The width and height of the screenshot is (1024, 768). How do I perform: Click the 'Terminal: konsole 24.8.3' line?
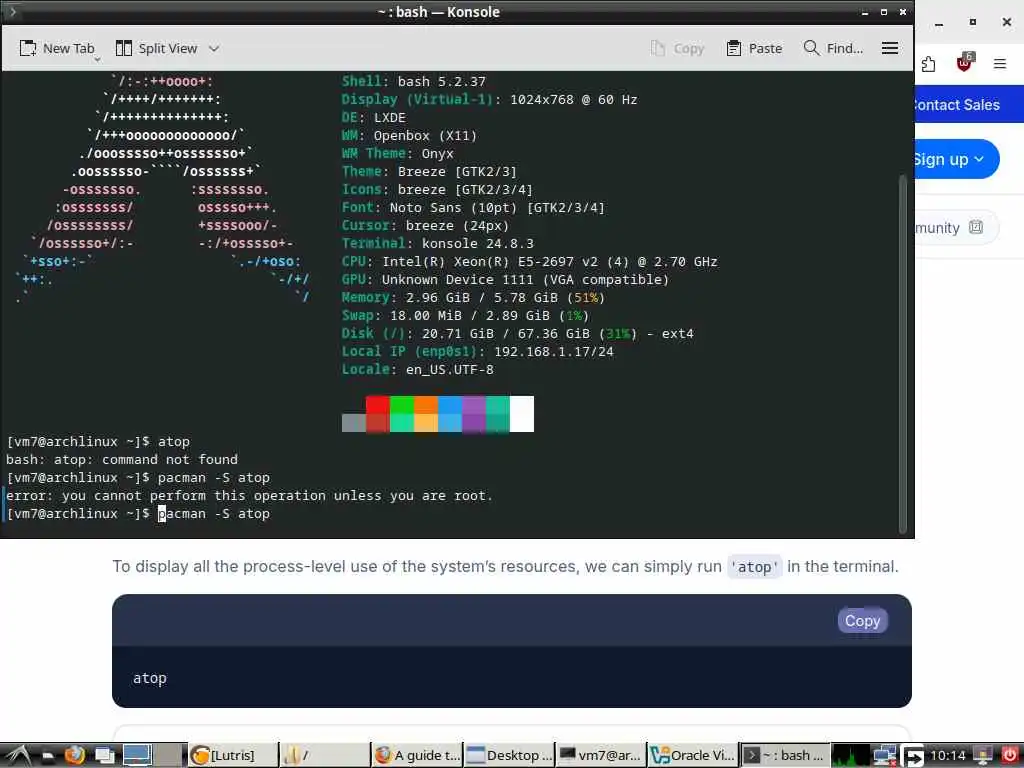[438, 244]
